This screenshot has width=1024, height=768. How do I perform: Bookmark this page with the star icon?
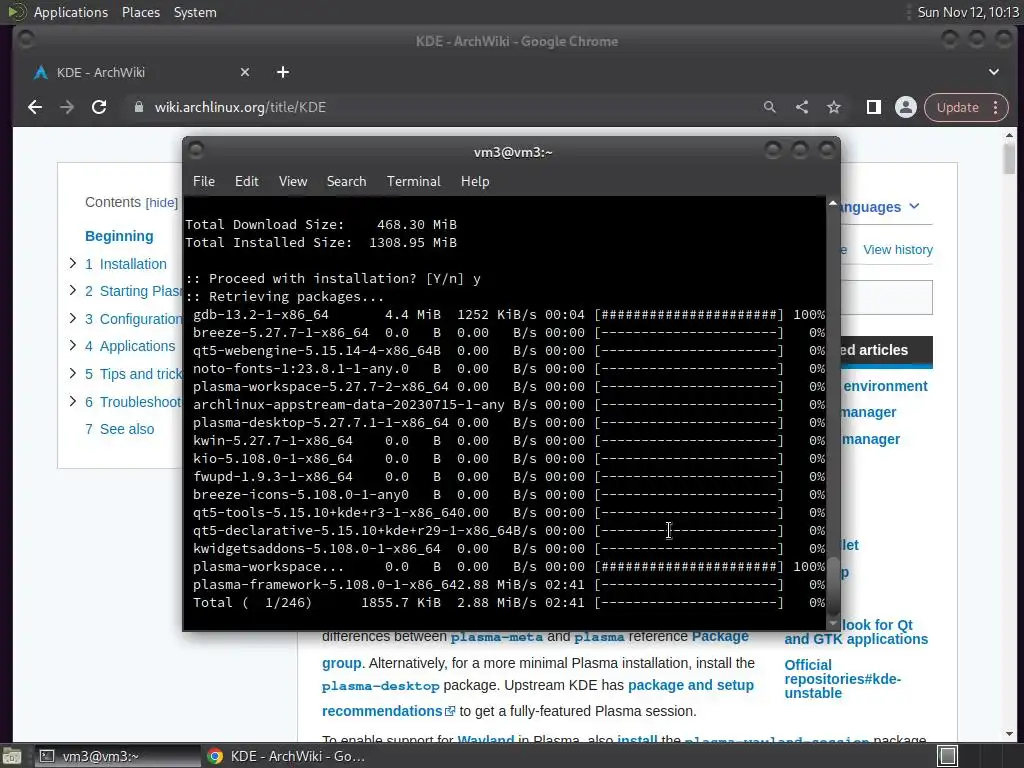point(834,107)
